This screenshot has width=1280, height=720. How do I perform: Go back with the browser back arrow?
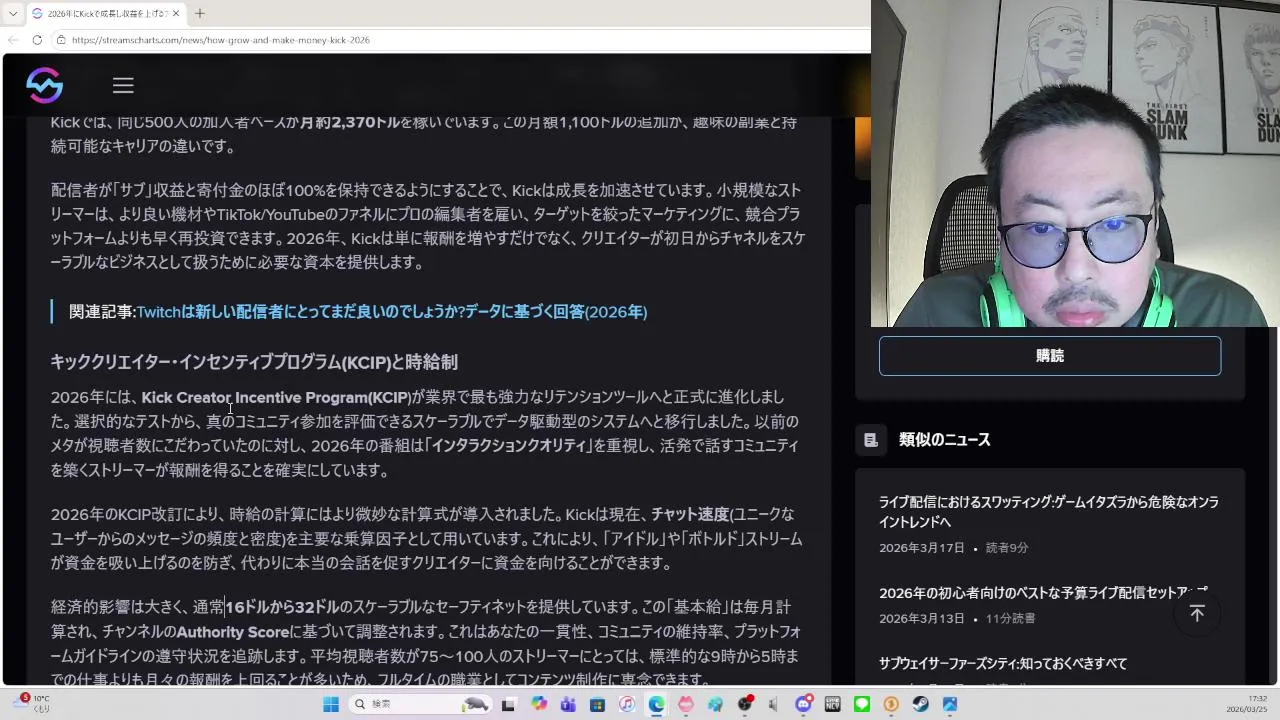coord(13,40)
